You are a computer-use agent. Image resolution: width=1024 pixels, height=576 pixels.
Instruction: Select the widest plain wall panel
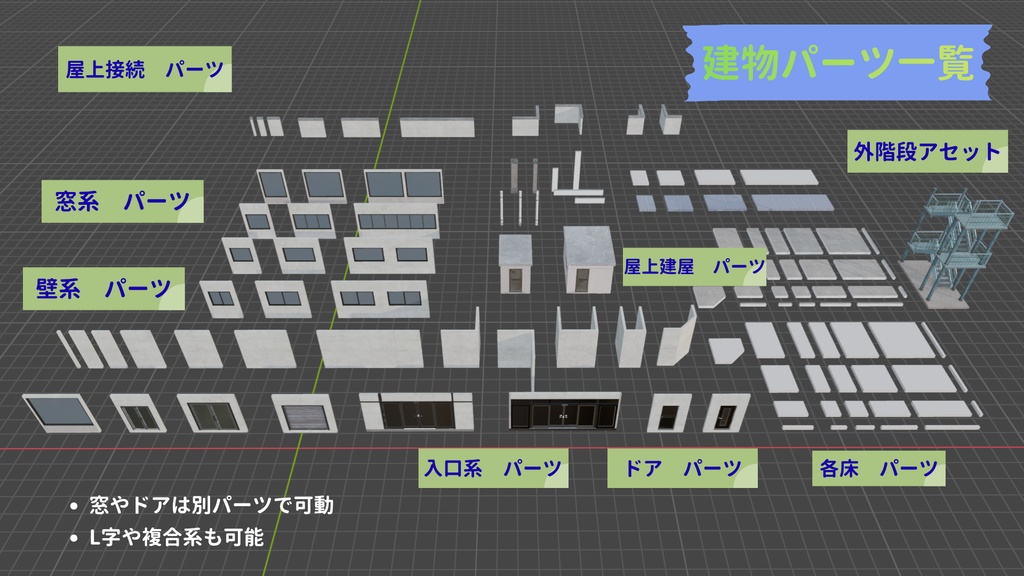(x=371, y=348)
